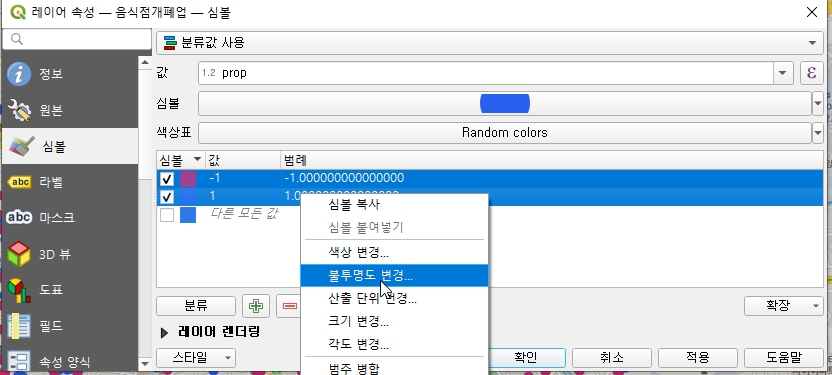The image size is (832, 375).
Task: Open the 원본 (Source) sidebar page
Action: pyautogui.click(x=70, y=110)
